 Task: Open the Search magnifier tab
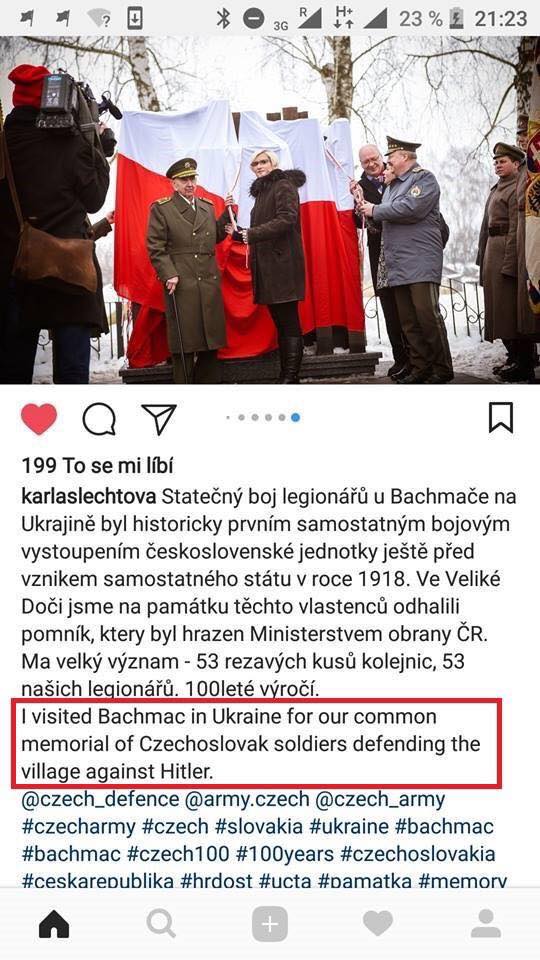(x=162, y=923)
